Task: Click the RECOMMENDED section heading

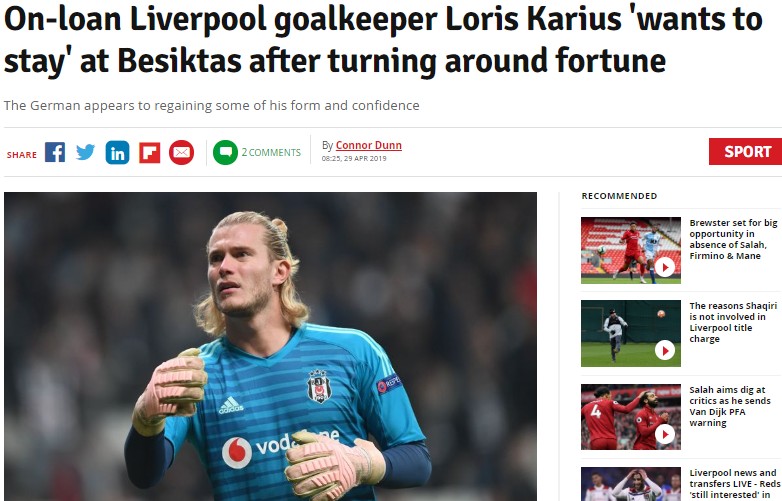Action: (x=619, y=196)
